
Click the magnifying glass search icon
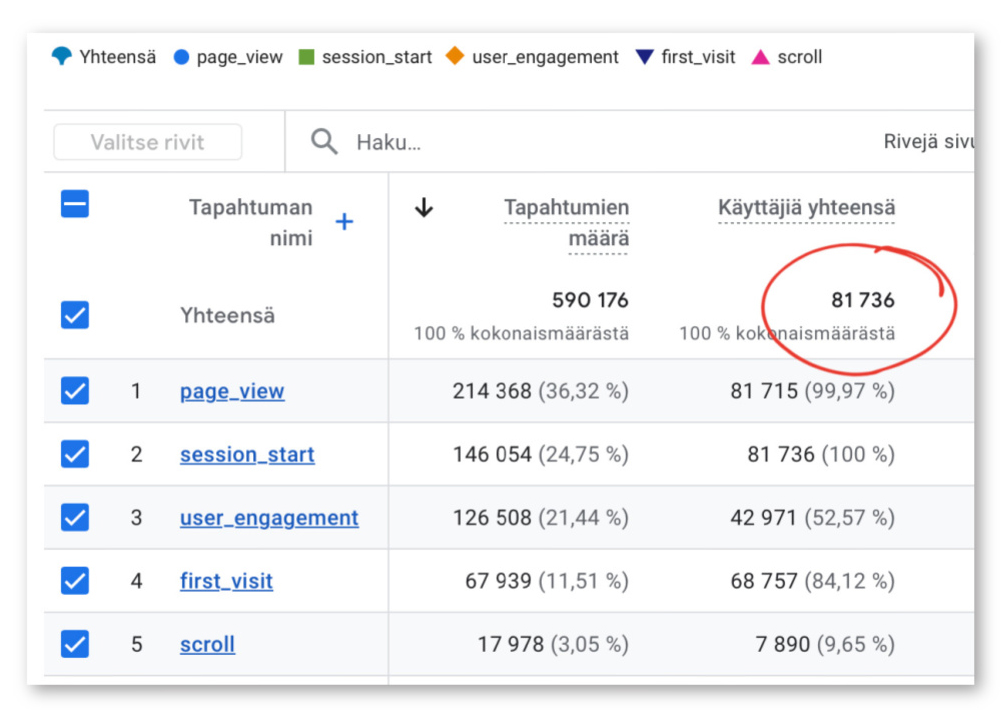324,142
